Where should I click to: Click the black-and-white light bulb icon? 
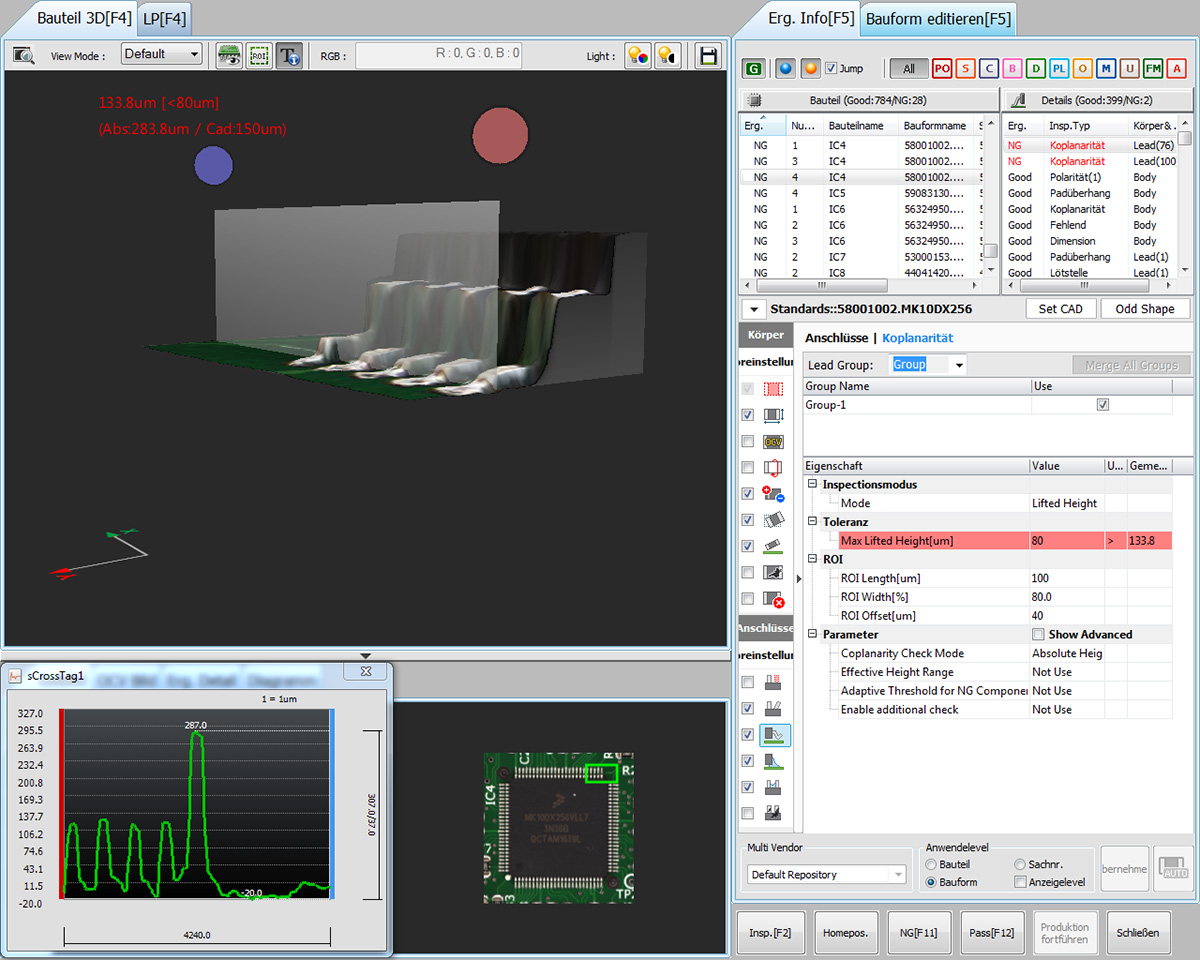tap(668, 55)
